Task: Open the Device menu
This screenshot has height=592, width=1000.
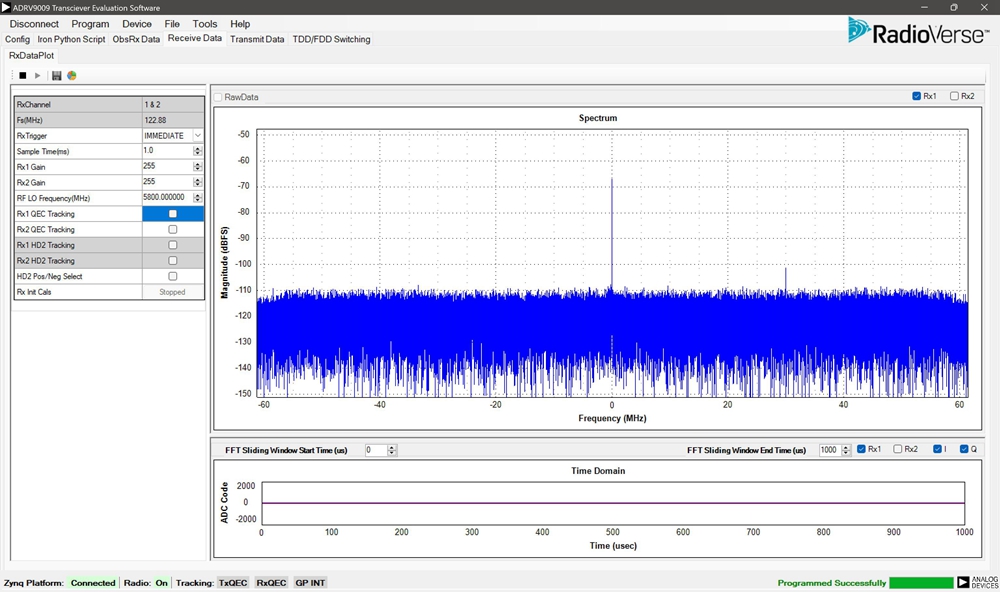Action: tap(137, 24)
